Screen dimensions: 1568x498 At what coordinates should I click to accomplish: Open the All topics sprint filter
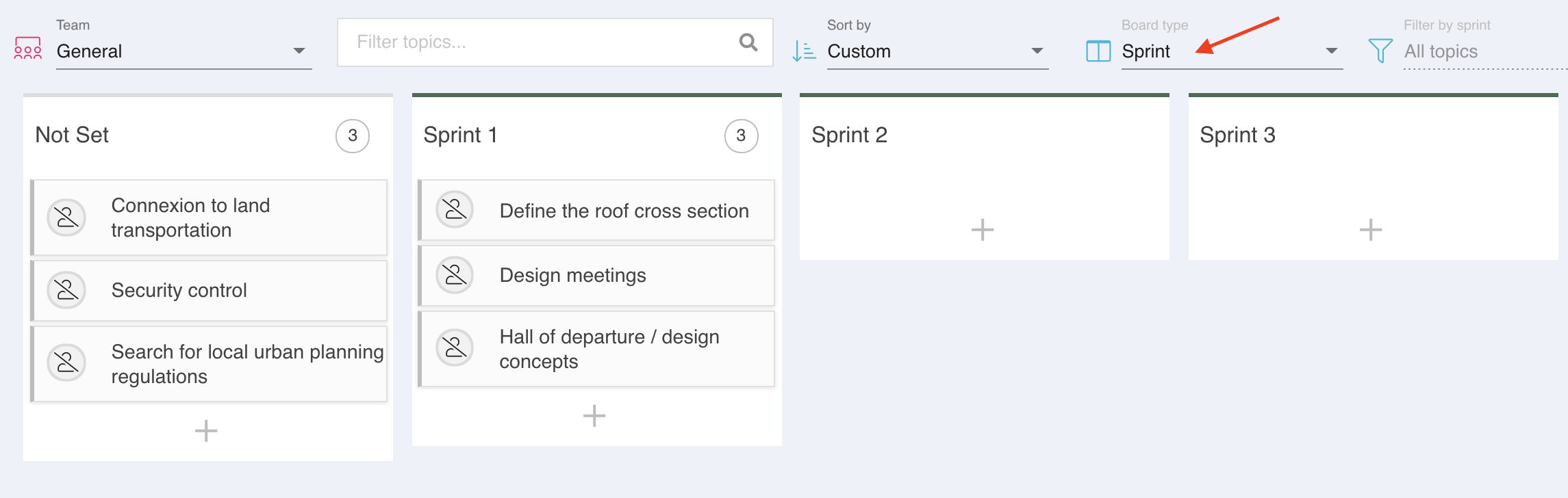pyautogui.click(x=1484, y=51)
